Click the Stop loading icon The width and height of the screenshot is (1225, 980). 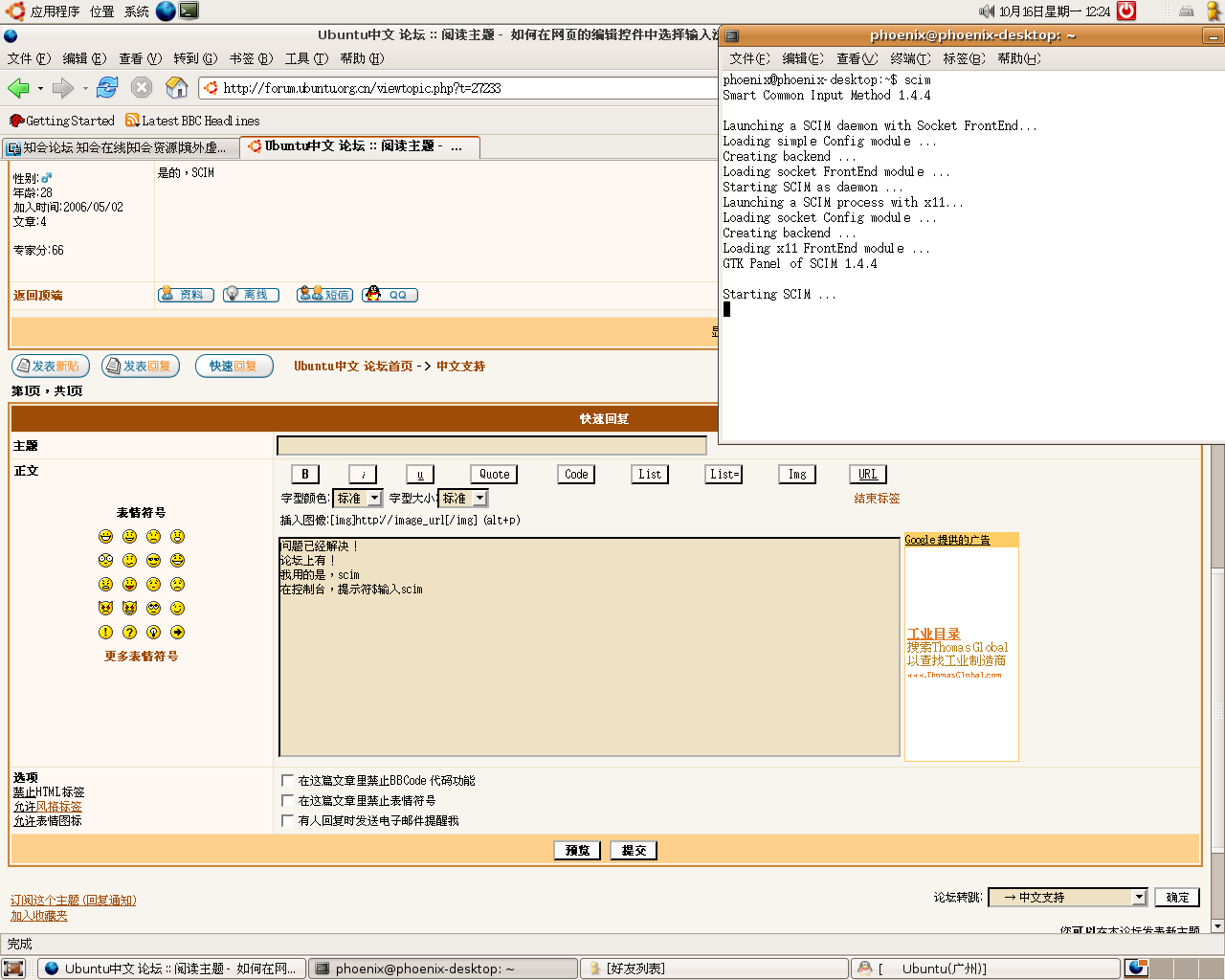142,88
